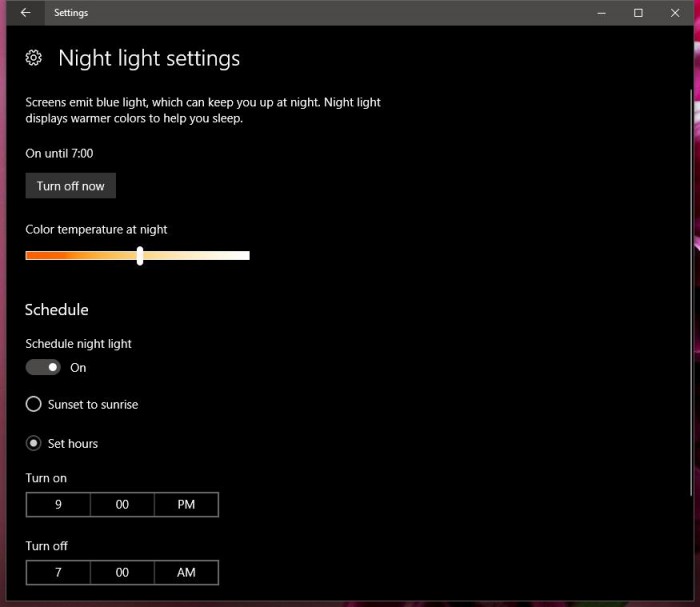Click the vertical scrollbar on right
The height and width of the screenshot is (607, 700).
[691, 292]
